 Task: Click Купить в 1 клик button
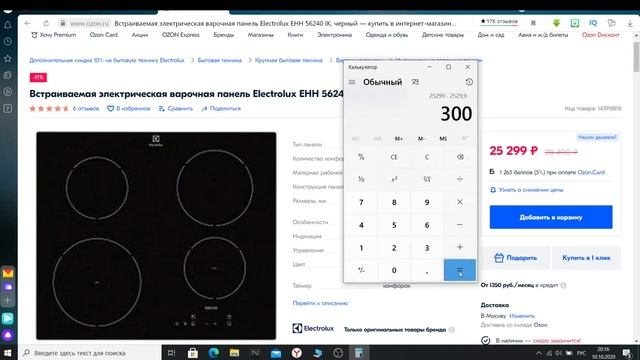pos(586,258)
